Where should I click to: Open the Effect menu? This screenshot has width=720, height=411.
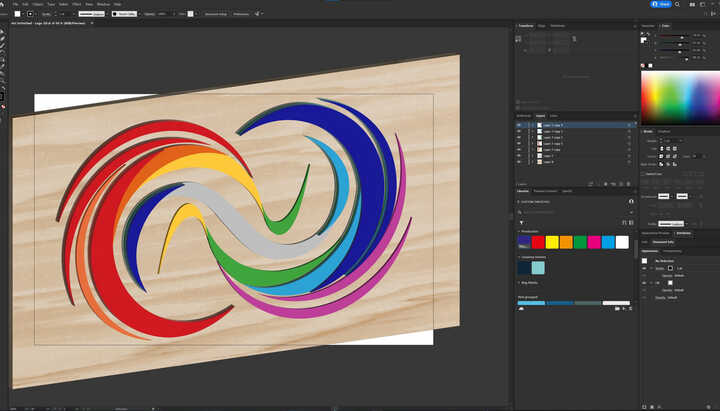76,4
